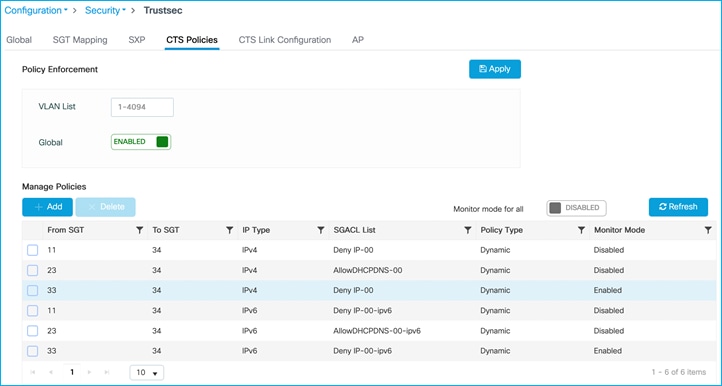This screenshot has height=386, width=722.
Task: Select the AllowDHCPDNS-00-ipv6 SGACL cell
Action: 377,331
